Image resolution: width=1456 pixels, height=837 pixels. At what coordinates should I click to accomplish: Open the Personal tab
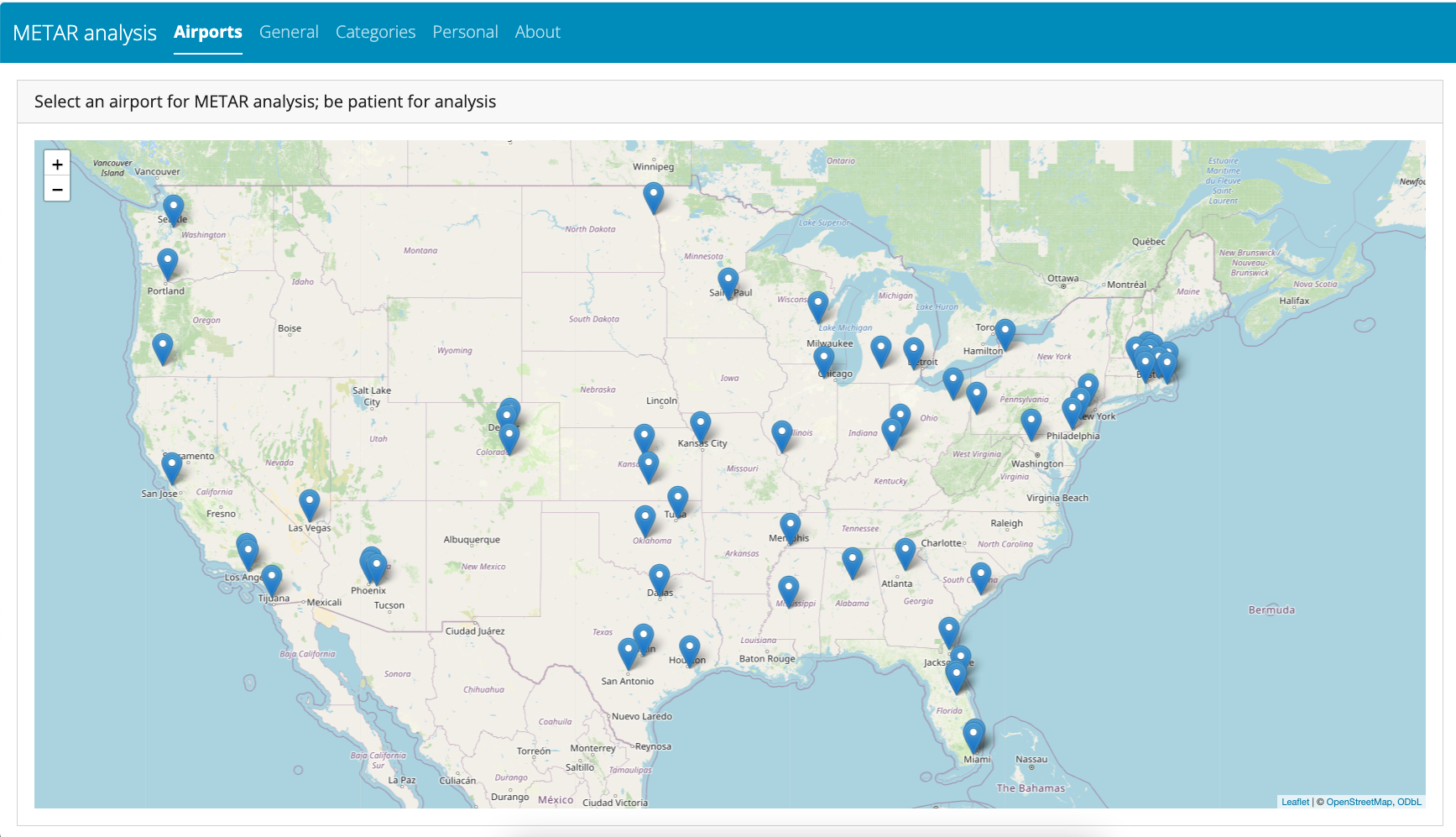[x=465, y=32]
